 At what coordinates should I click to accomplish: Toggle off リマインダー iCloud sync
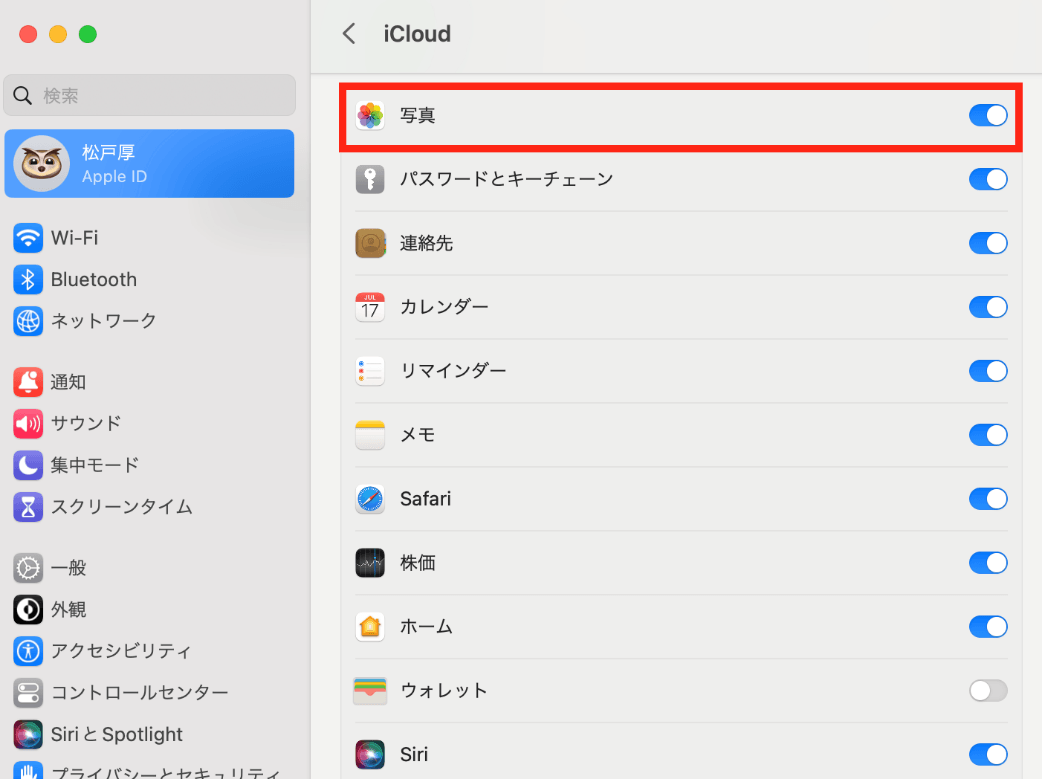[x=987, y=371]
